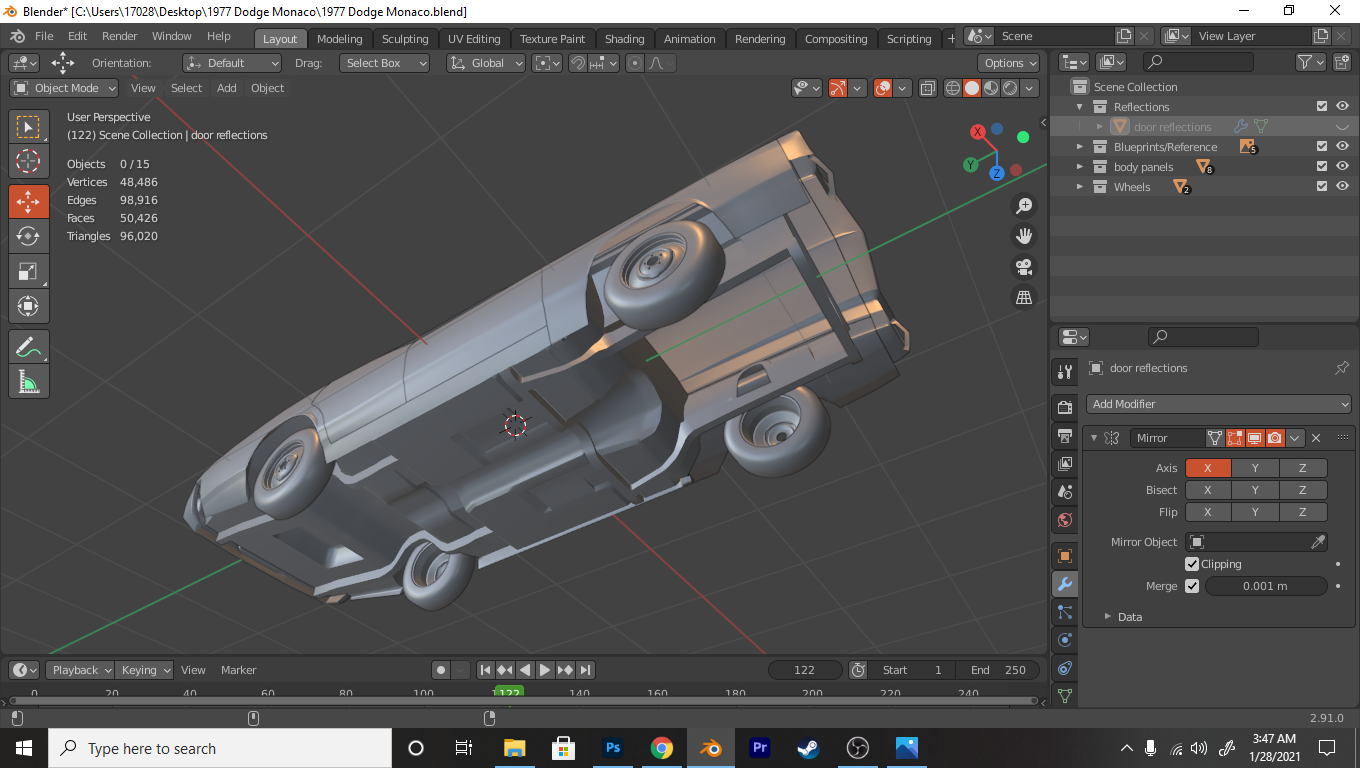Screen dimensions: 1360x768
Task: Enable Flip on X axis
Action: [1208, 512]
